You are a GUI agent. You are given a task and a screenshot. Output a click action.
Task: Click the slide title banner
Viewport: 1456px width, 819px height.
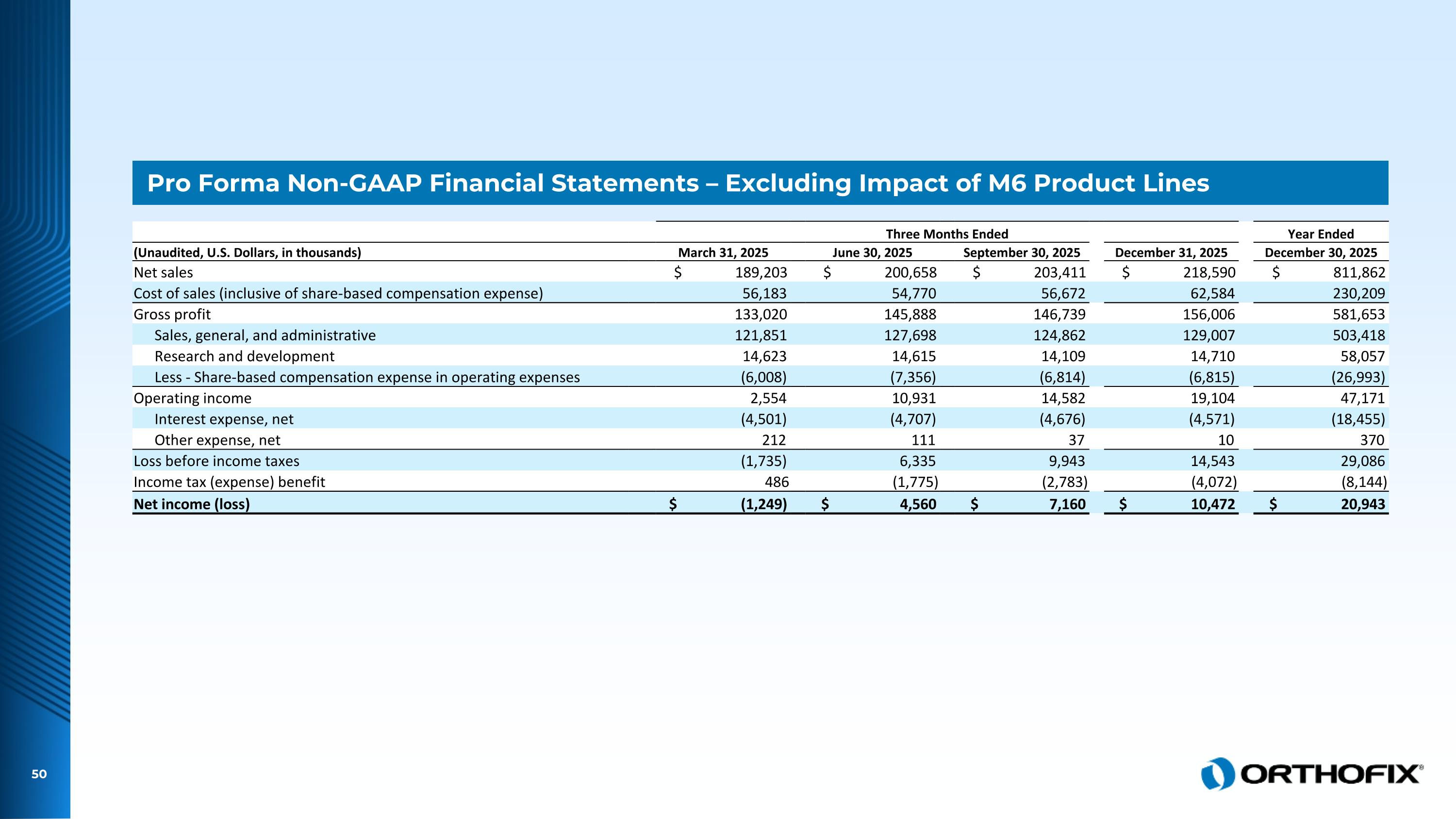pos(760,183)
